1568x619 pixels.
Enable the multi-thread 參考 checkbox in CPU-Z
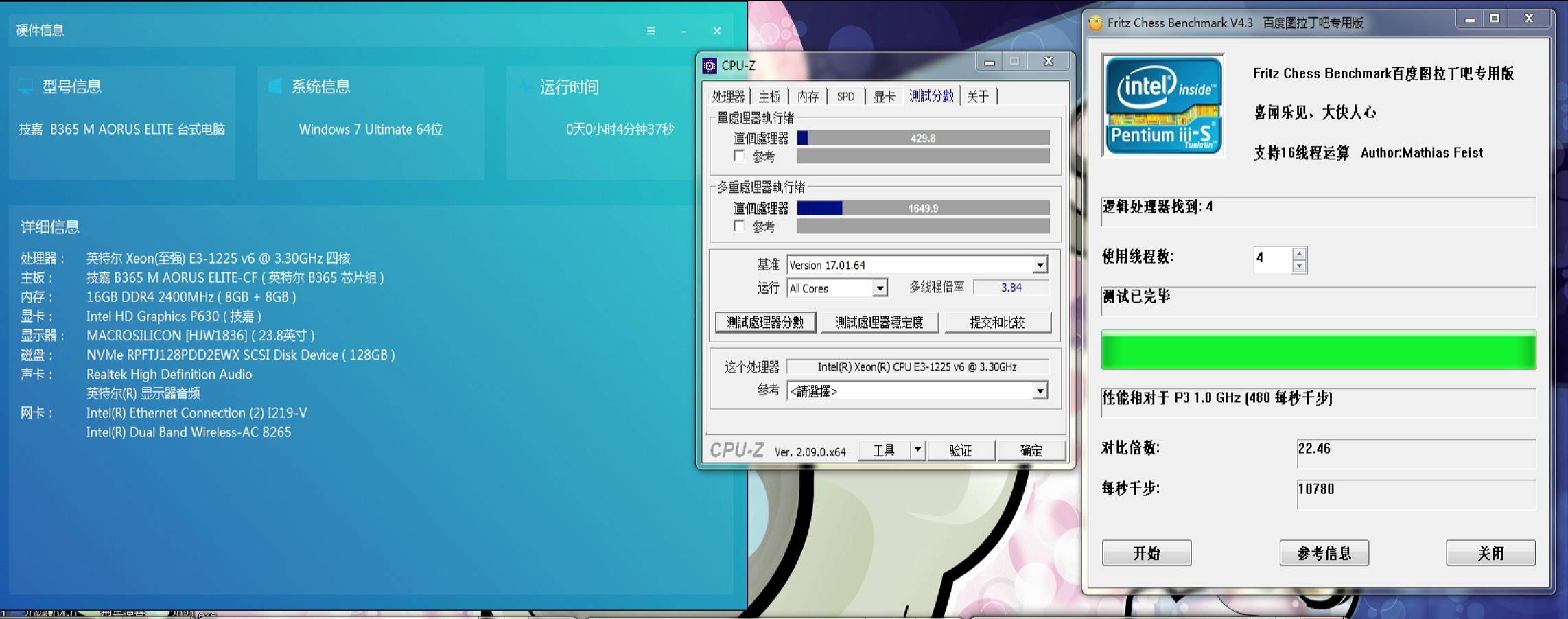click(x=739, y=226)
